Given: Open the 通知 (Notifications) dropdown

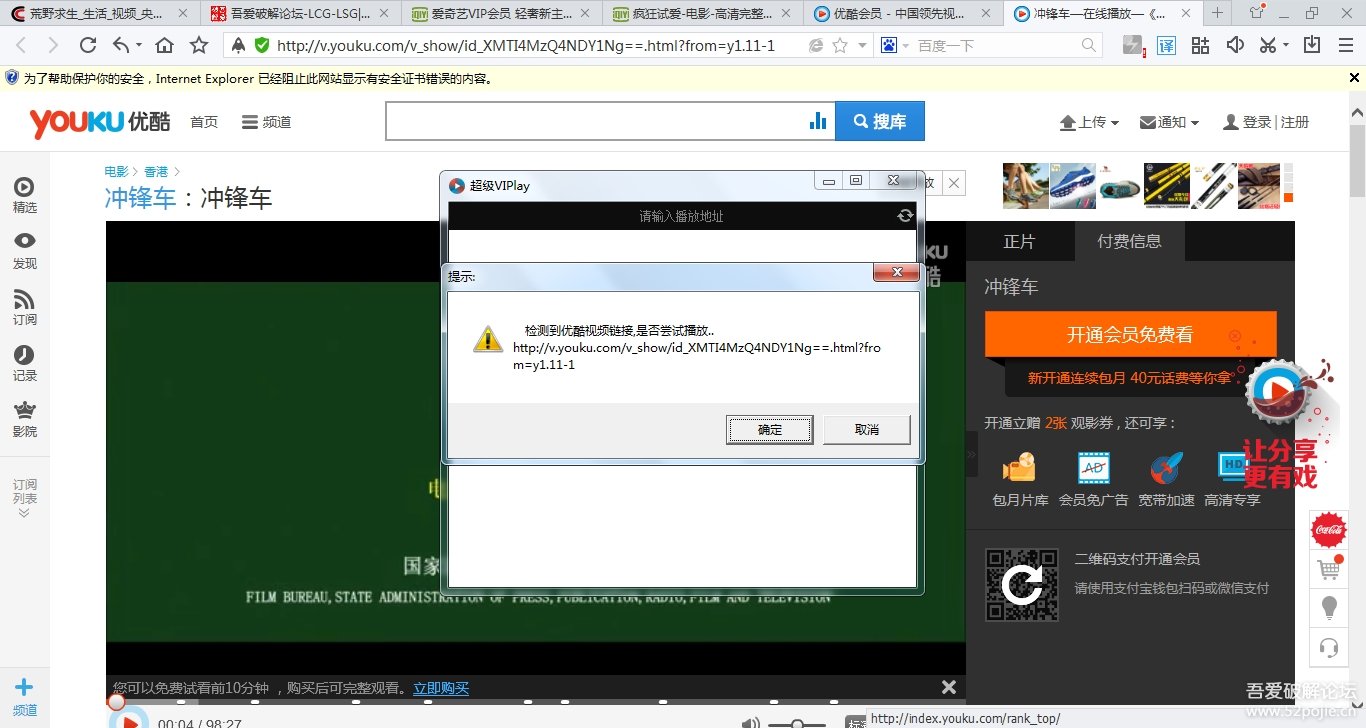Looking at the screenshot, I should [1168, 121].
